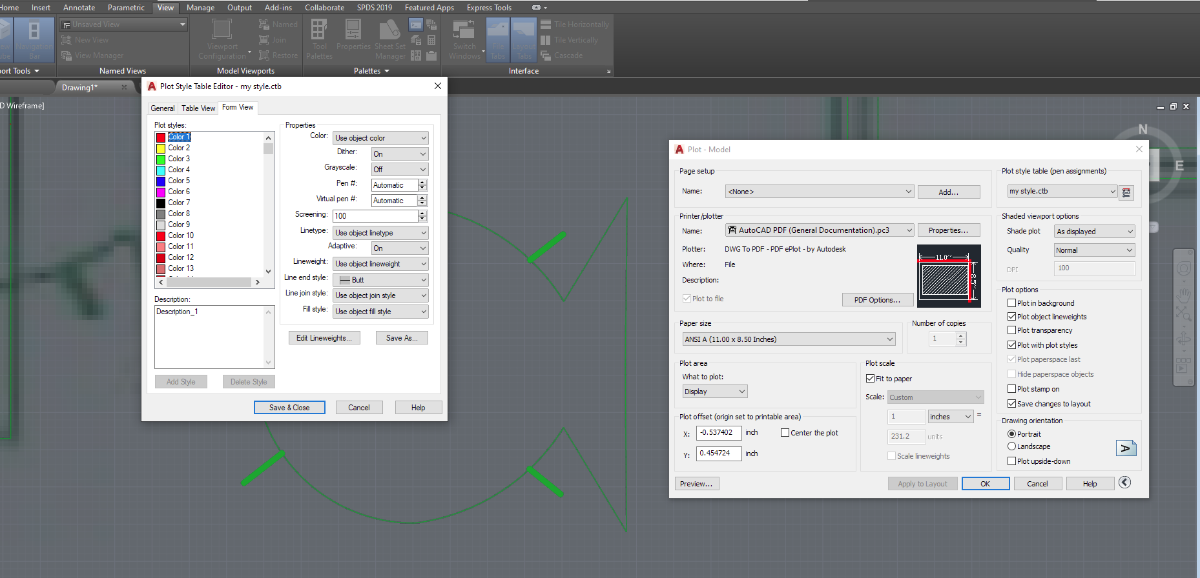The image size is (1200, 578).
Task: Enable Plot transparency checkbox
Action: [x=1011, y=330]
